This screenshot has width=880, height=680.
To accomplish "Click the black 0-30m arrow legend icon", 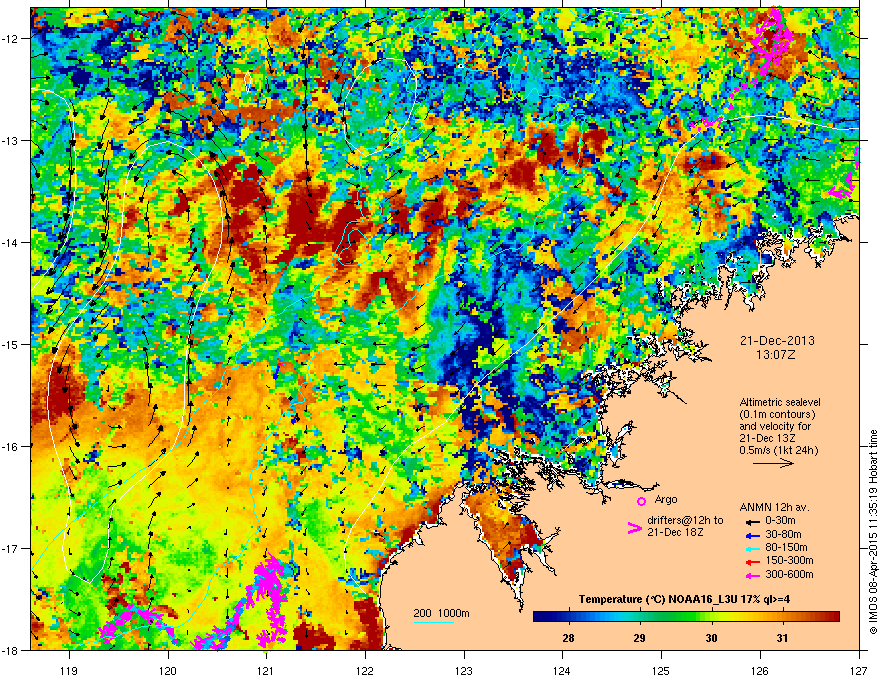I will click(x=751, y=521).
